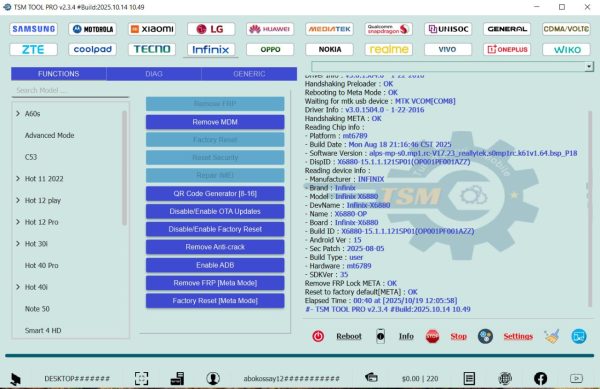Expand the A60s model tree item
This screenshot has height=389, width=600.
click(x=18, y=114)
